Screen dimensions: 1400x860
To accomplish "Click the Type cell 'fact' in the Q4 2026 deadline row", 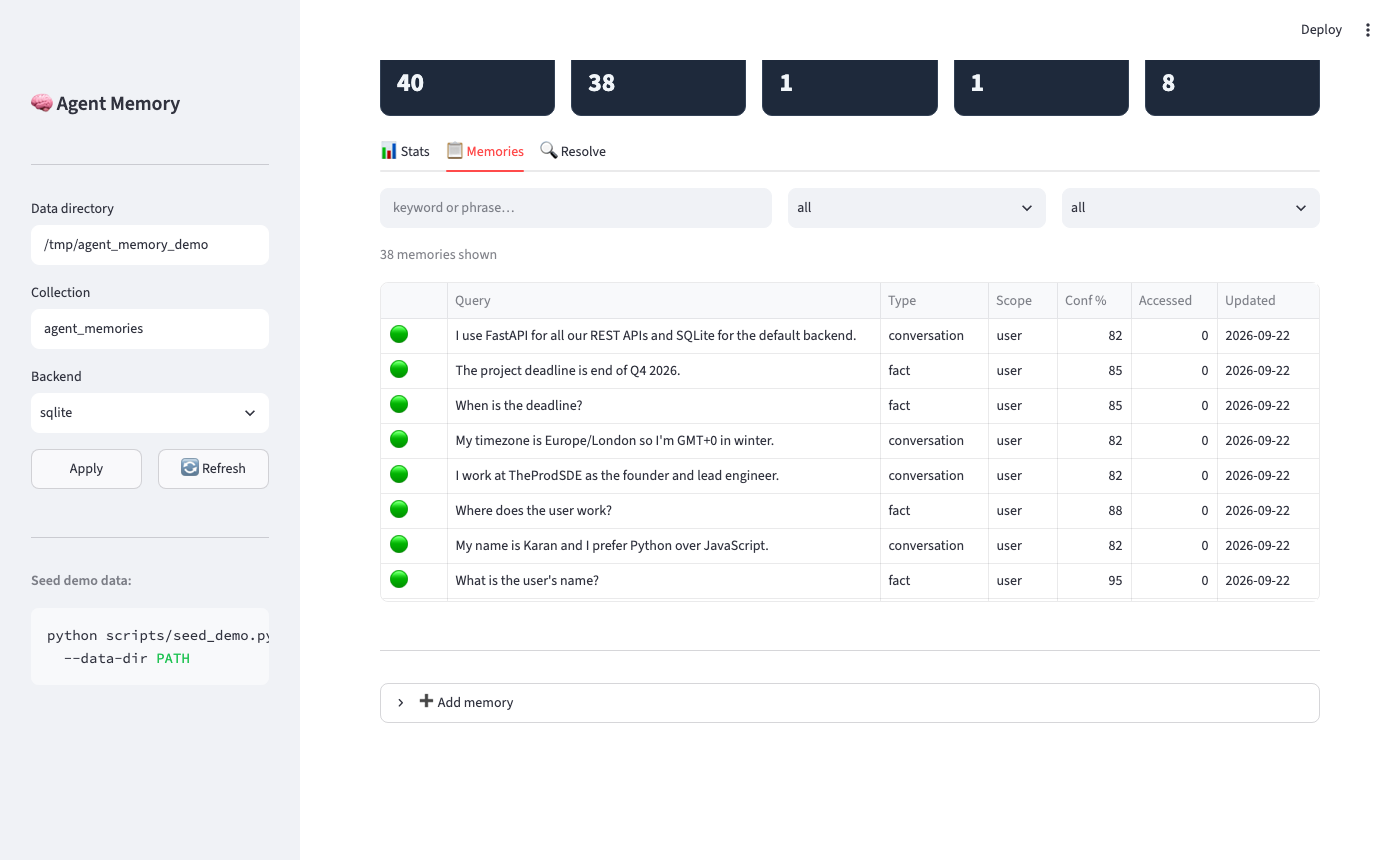I will click(934, 370).
